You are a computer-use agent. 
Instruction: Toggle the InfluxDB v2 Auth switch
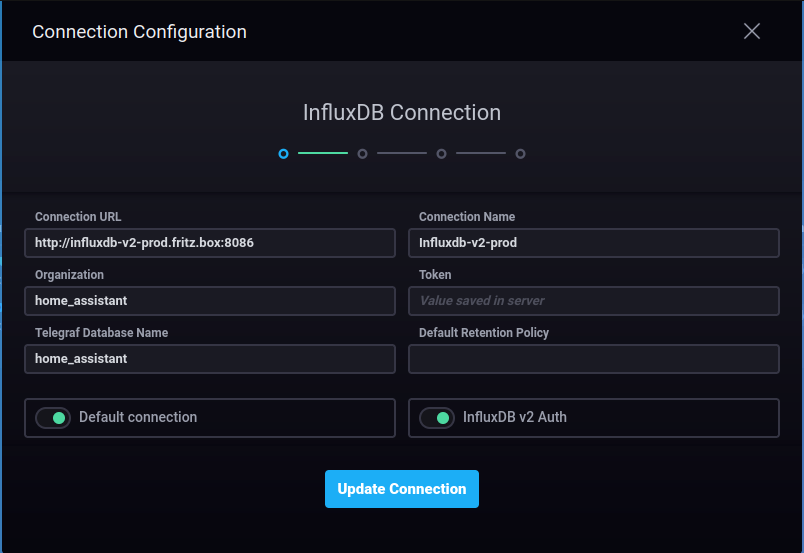437,418
